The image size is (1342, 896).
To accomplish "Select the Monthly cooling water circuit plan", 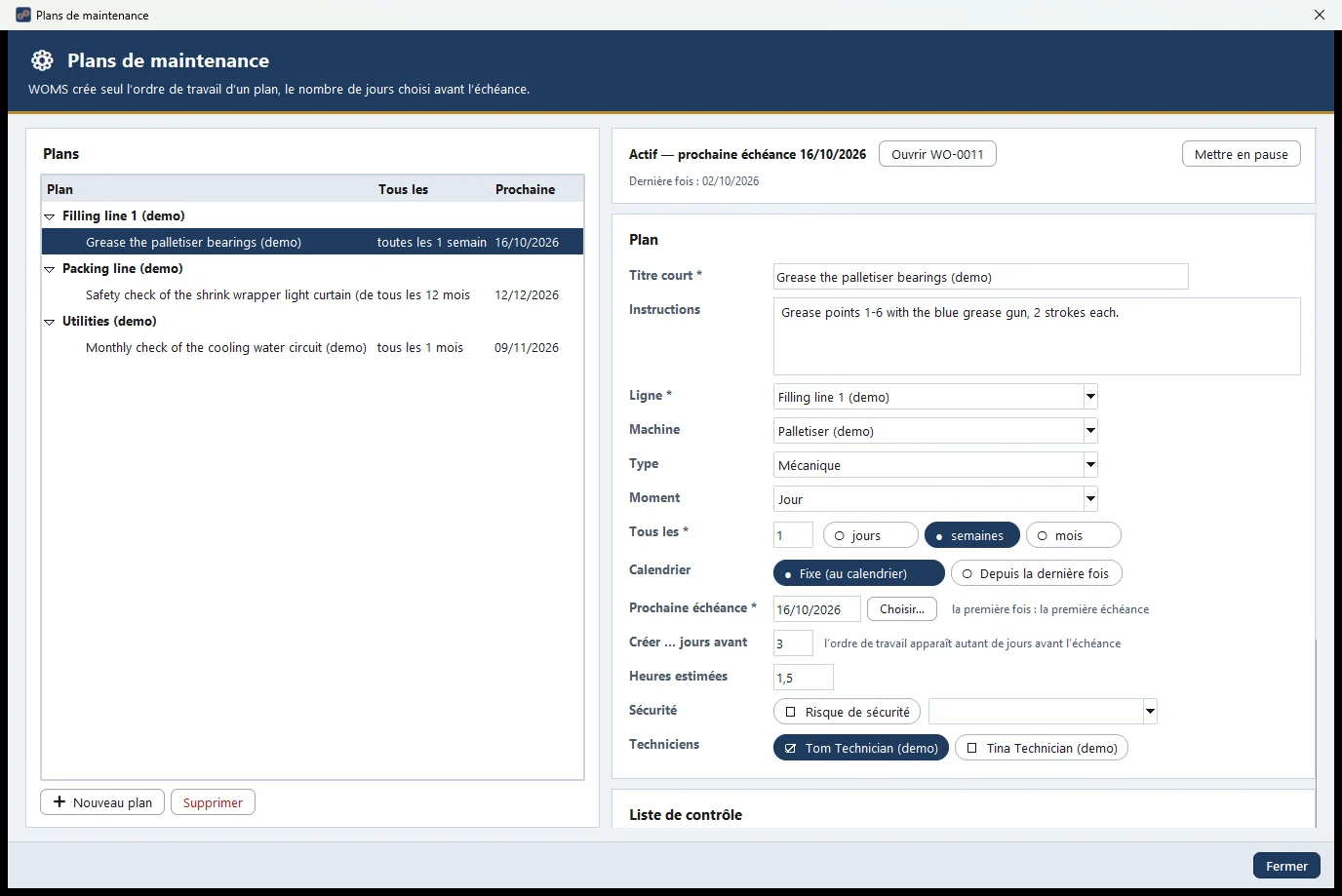I will pyautogui.click(x=312, y=347).
